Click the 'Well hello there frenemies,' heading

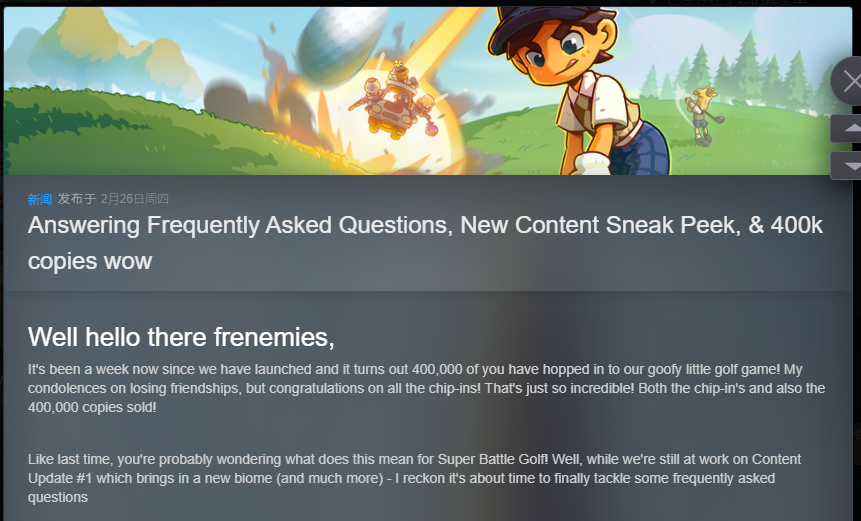pyautogui.click(x=181, y=336)
